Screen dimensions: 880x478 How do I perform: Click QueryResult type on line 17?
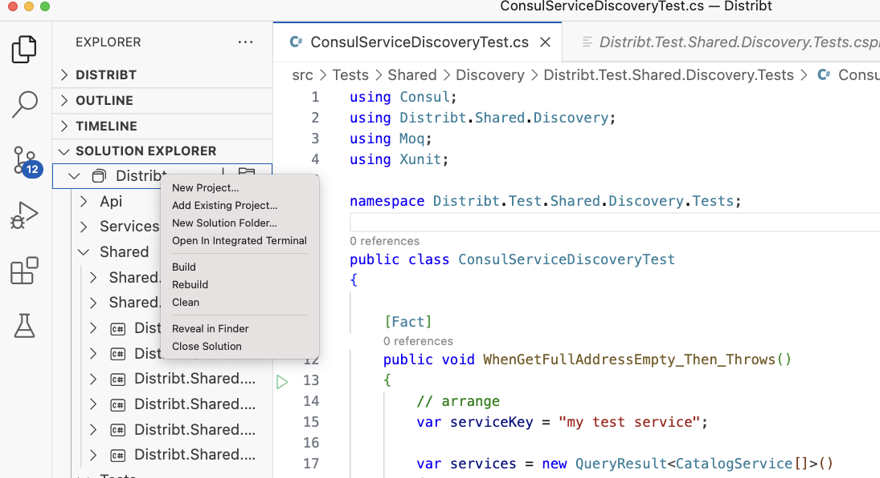coord(621,464)
